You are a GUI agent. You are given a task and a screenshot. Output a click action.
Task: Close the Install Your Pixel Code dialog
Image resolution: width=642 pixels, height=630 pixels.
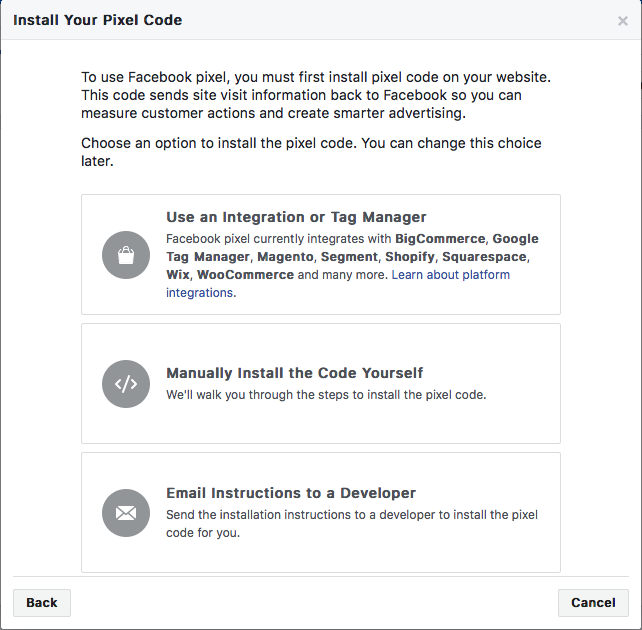[623, 21]
